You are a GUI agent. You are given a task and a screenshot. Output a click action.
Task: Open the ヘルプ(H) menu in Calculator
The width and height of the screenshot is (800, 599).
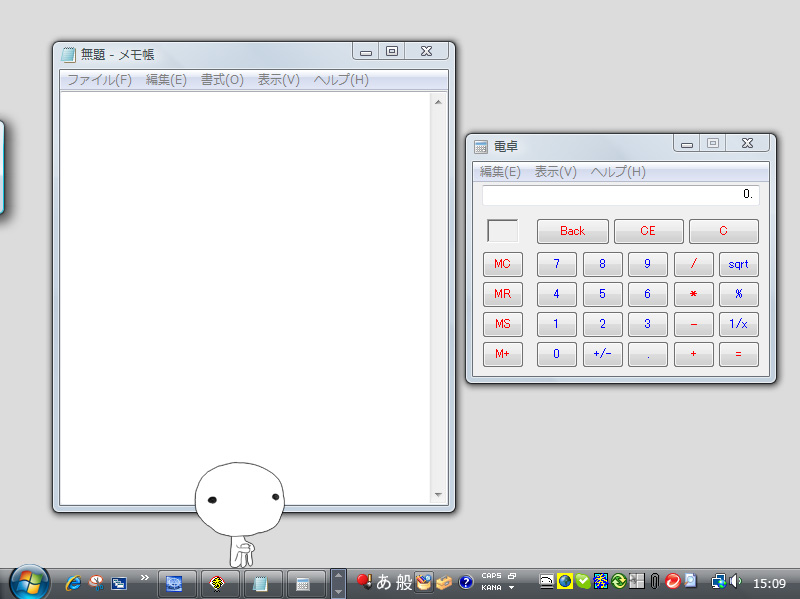point(618,172)
